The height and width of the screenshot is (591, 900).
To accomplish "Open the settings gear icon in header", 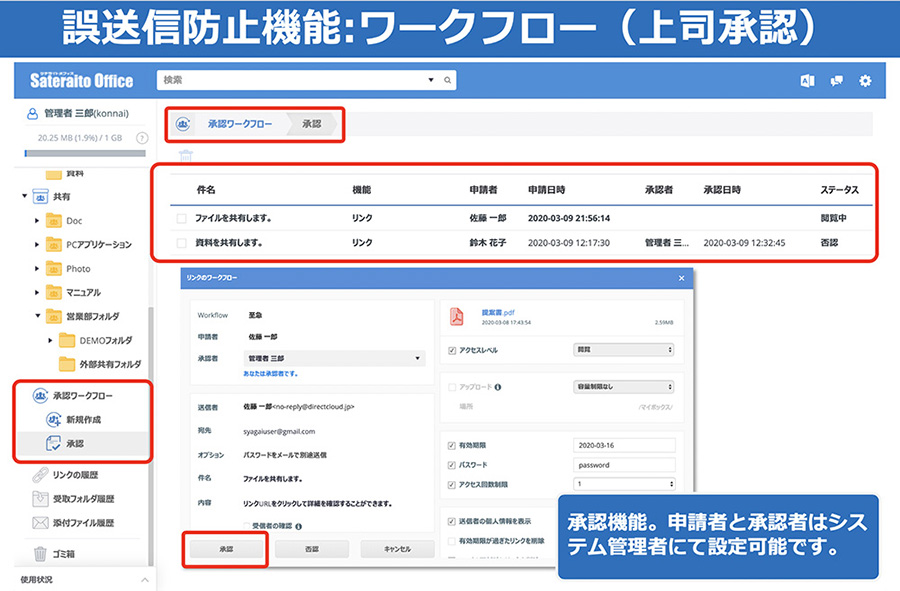I will [865, 81].
